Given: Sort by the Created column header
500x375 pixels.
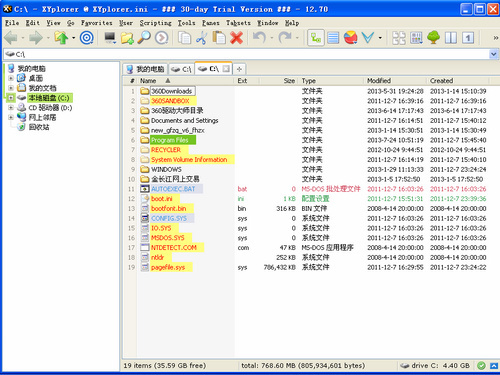Looking at the screenshot, I should coord(458,81).
